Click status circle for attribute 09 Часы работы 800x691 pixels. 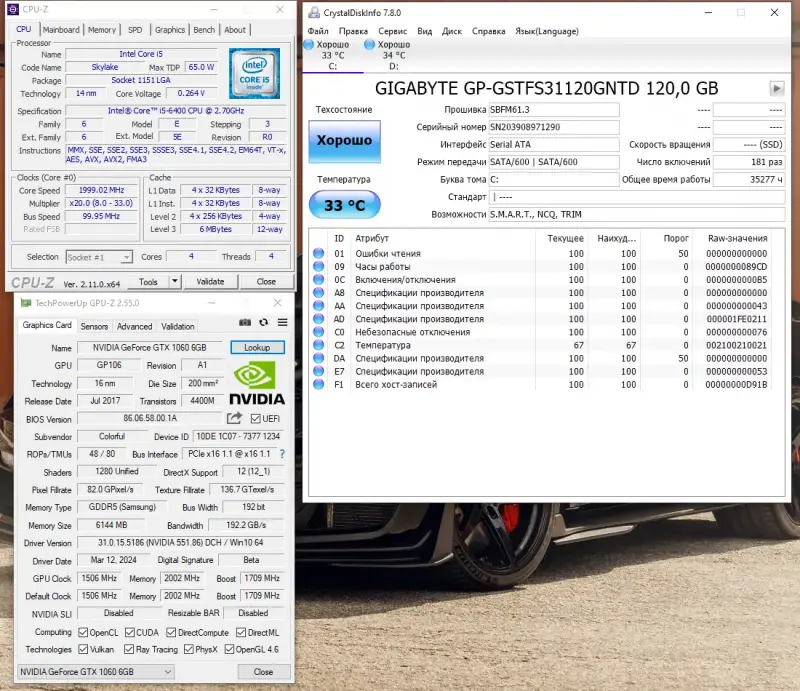(x=318, y=266)
